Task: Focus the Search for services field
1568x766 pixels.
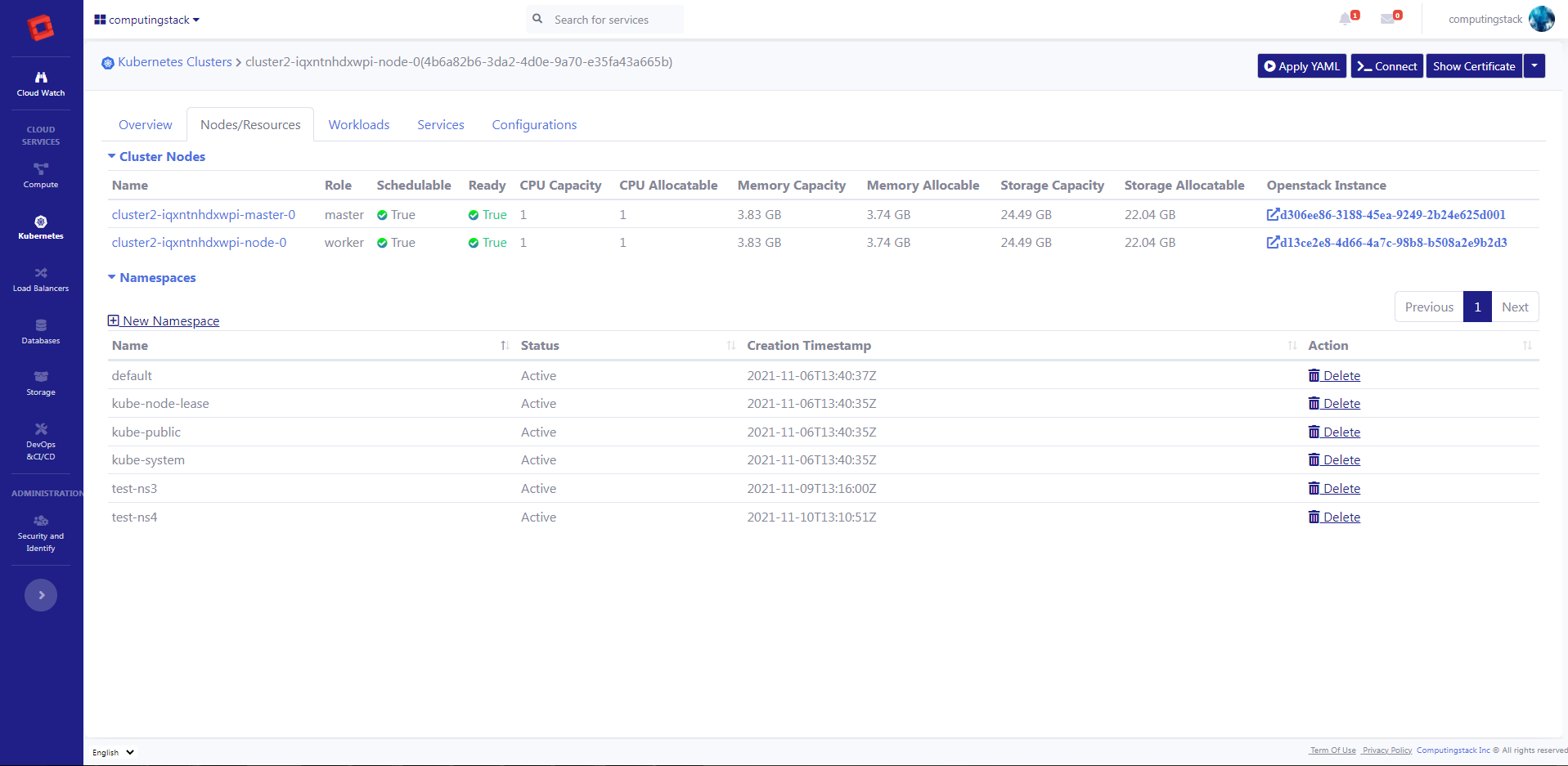Action: pyautogui.click(x=615, y=20)
